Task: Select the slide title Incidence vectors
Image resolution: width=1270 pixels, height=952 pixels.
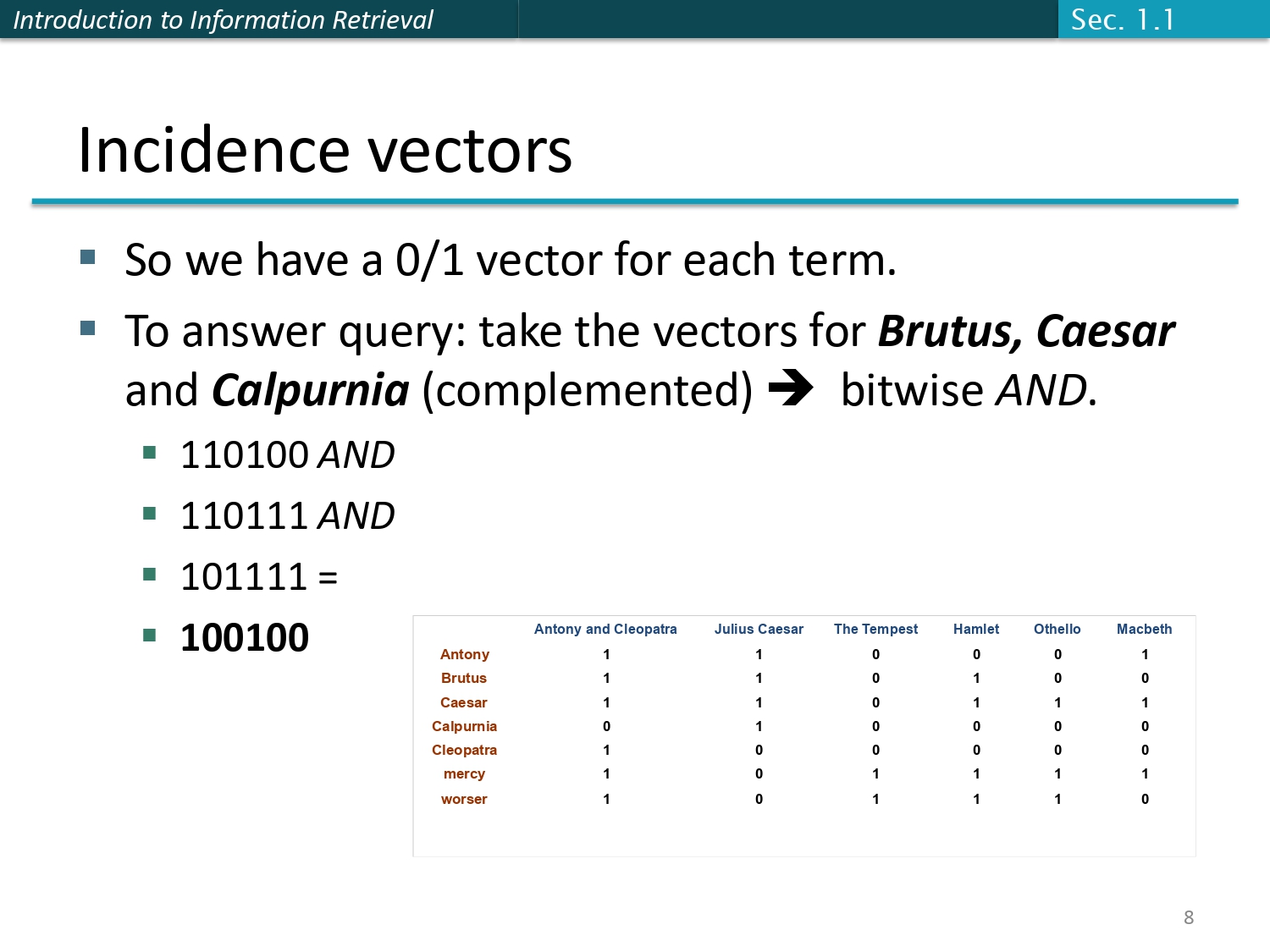Action: (326, 150)
